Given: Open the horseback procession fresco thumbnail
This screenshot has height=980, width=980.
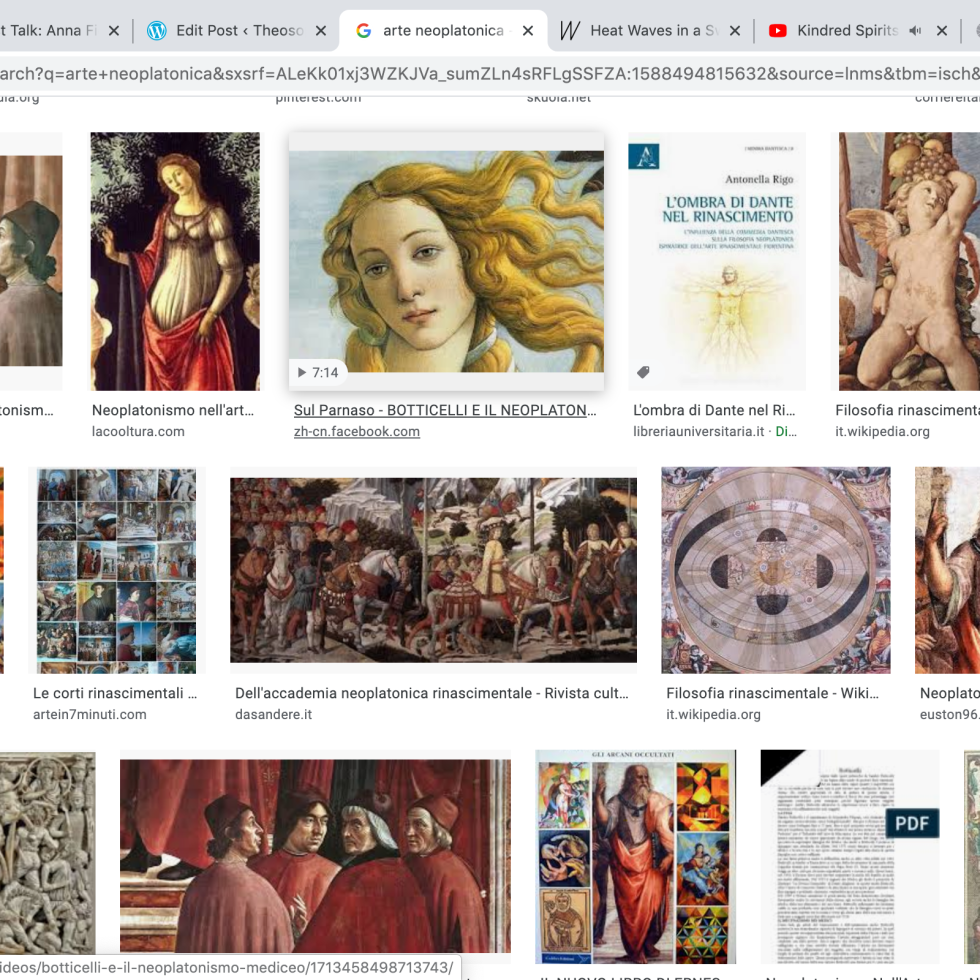Looking at the screenshot, I should point(433,570).
